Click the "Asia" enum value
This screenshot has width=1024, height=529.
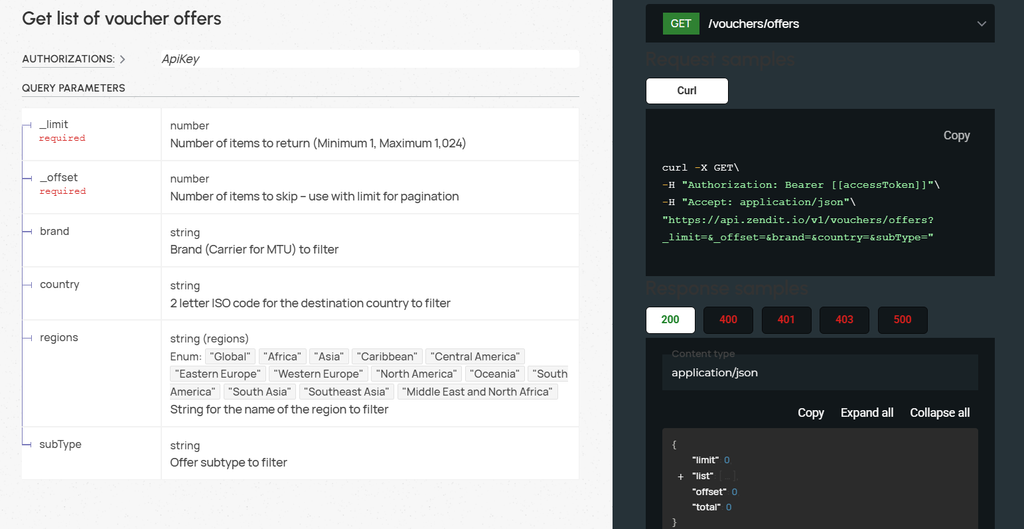click(x=329, y=357)
